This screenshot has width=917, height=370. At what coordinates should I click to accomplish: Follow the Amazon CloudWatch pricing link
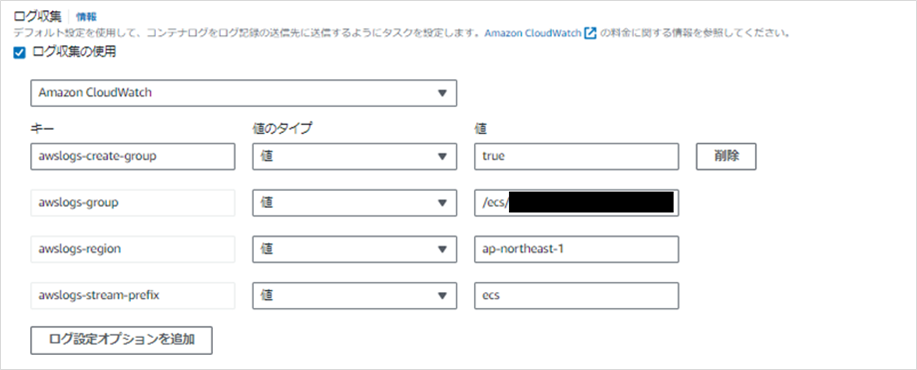[533, 33]
